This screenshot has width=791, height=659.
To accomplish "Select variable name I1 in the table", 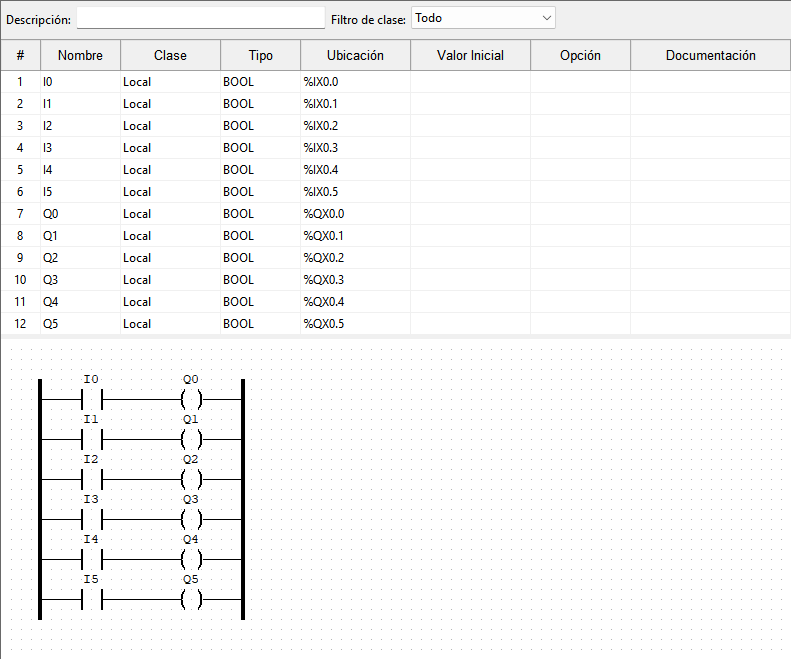I will coord(80,104).
